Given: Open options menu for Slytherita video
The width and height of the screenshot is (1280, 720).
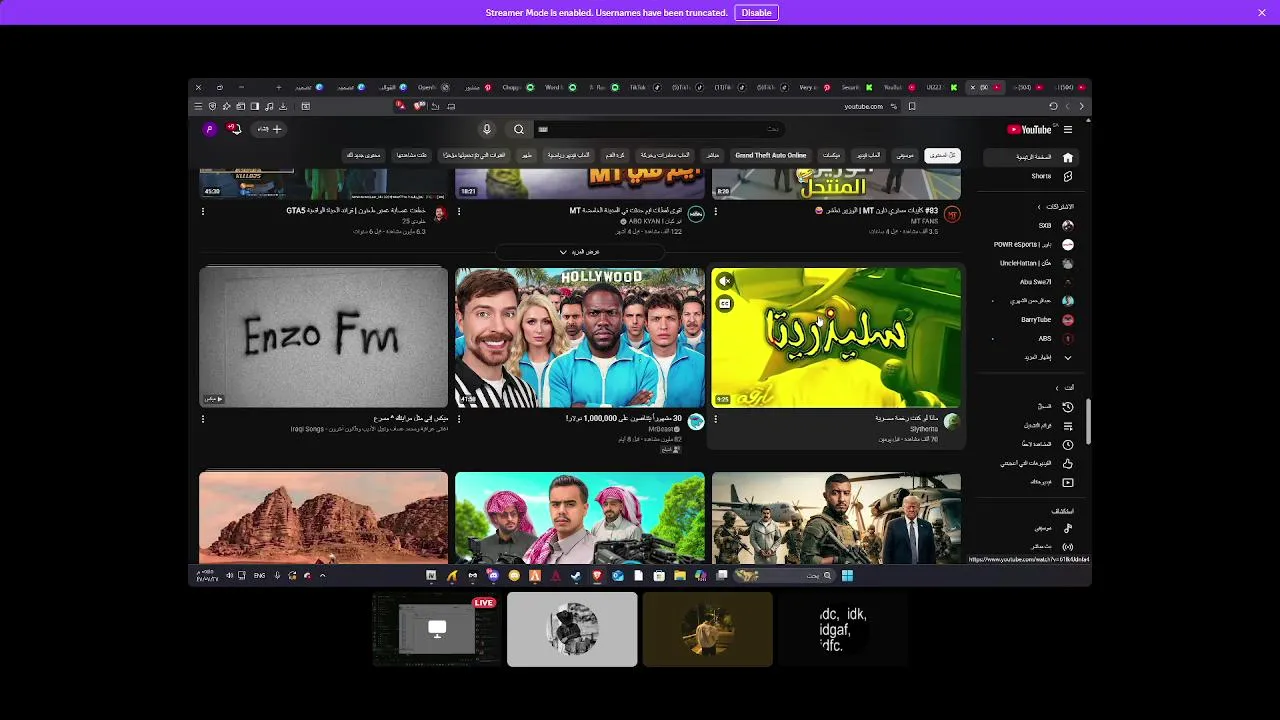Looking at the screenshot, I should 715,419.
